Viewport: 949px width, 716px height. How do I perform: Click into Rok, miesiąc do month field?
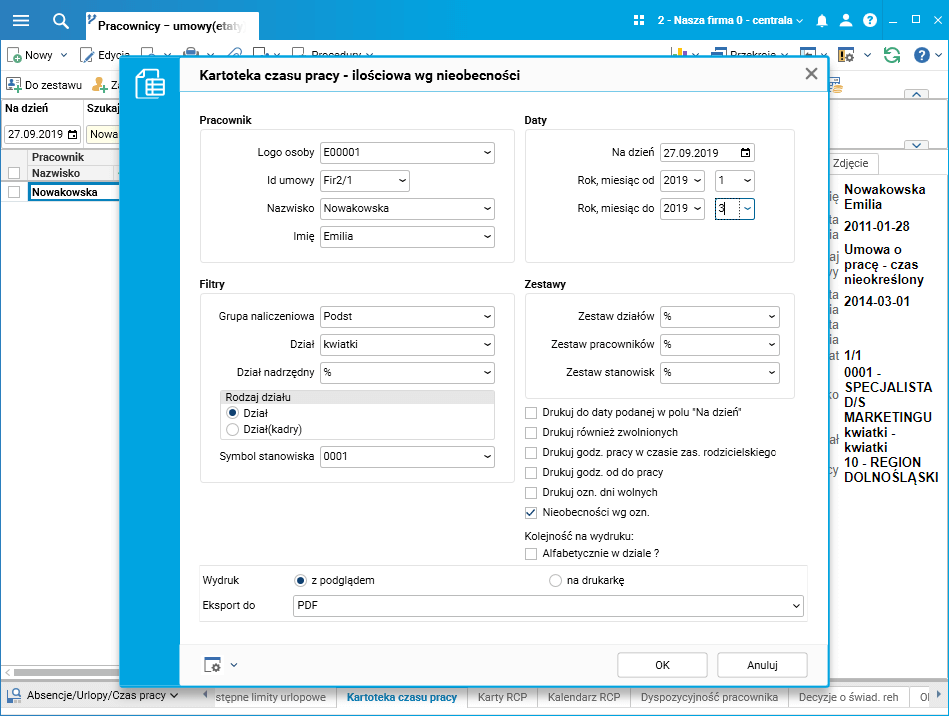click(728, 209)
